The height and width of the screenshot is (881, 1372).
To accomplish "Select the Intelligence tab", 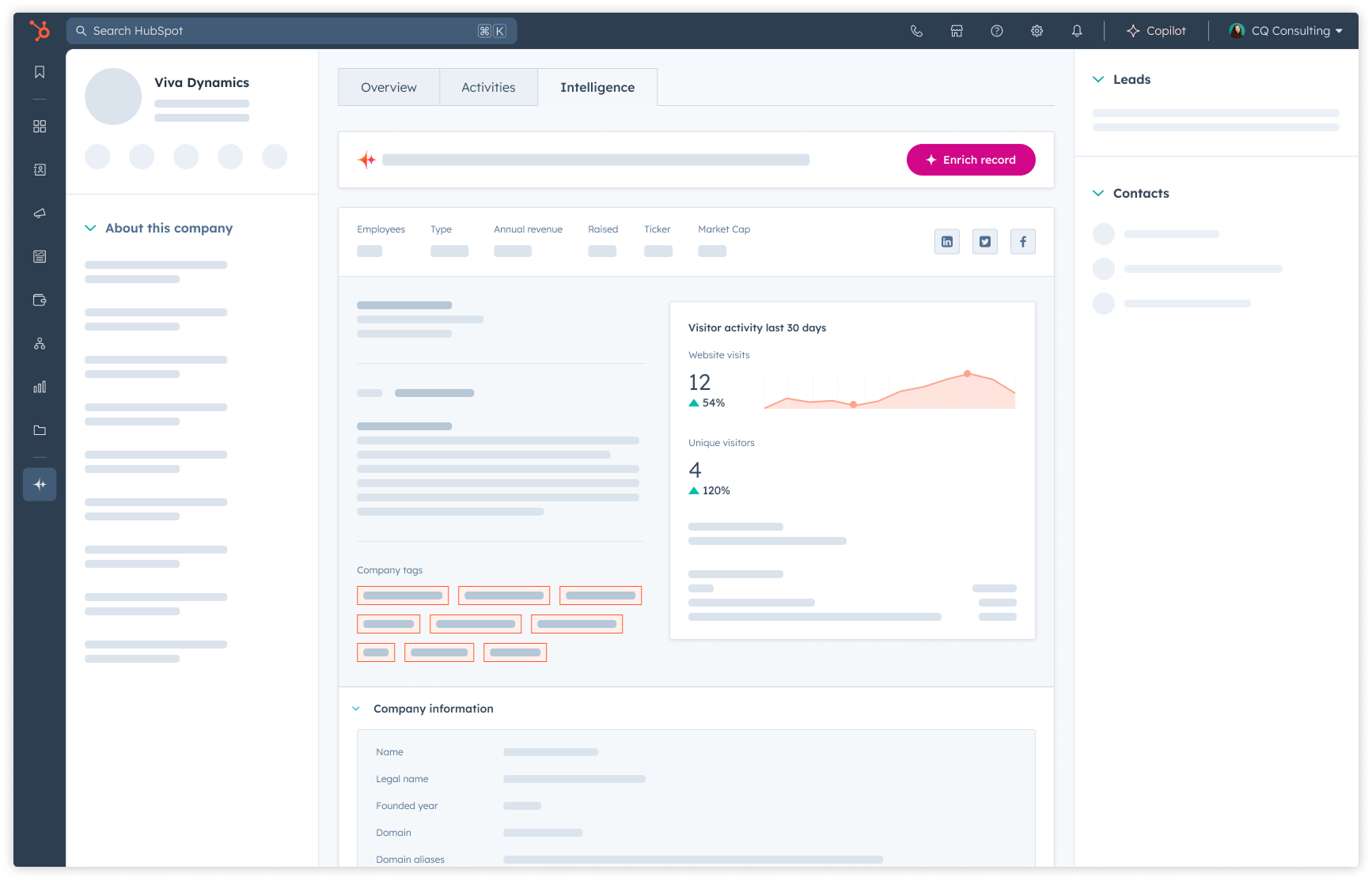I will [597, 87].
